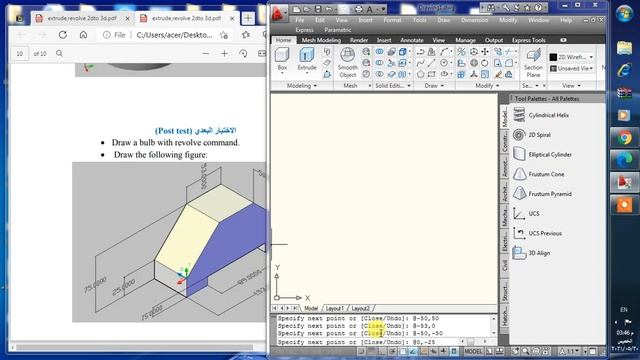The width and height of the screenshot is (640, 360).
Task: Open the Express Tools ribbon tab
Action: point(529,40)
